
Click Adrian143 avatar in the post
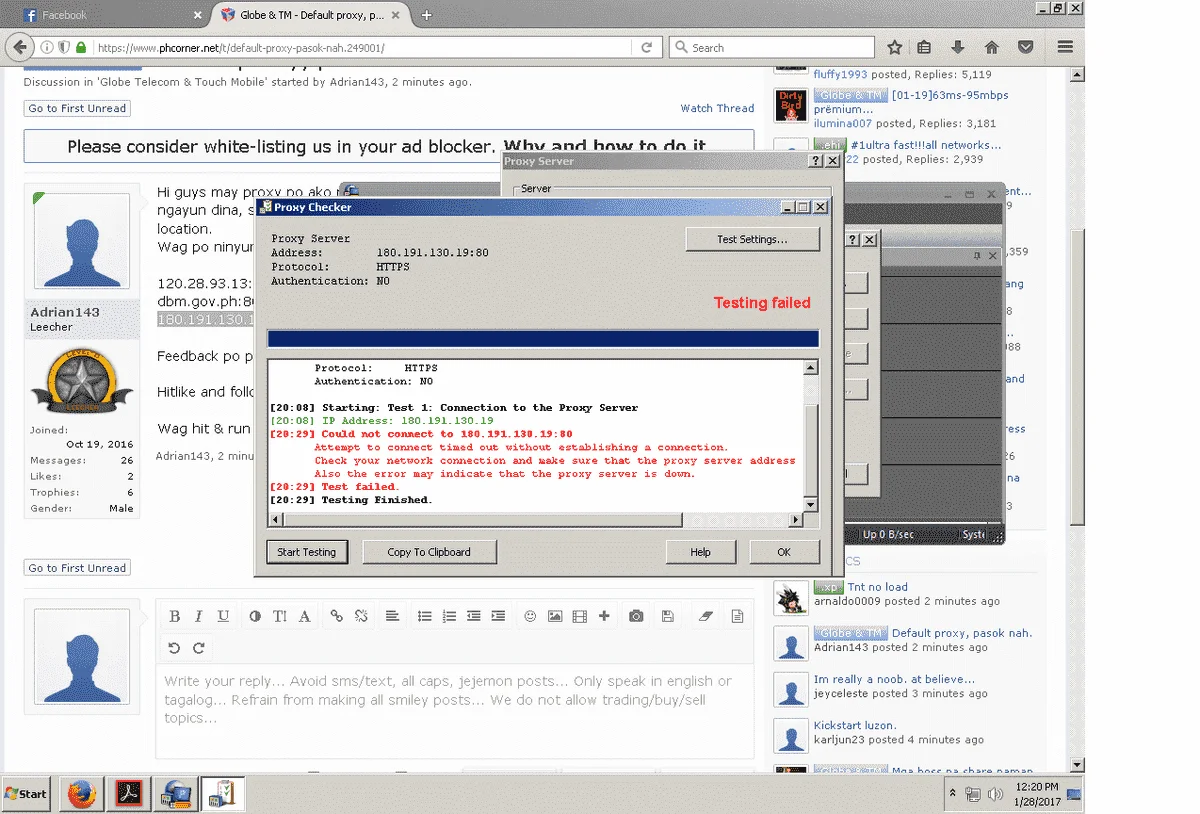(81, 241)
